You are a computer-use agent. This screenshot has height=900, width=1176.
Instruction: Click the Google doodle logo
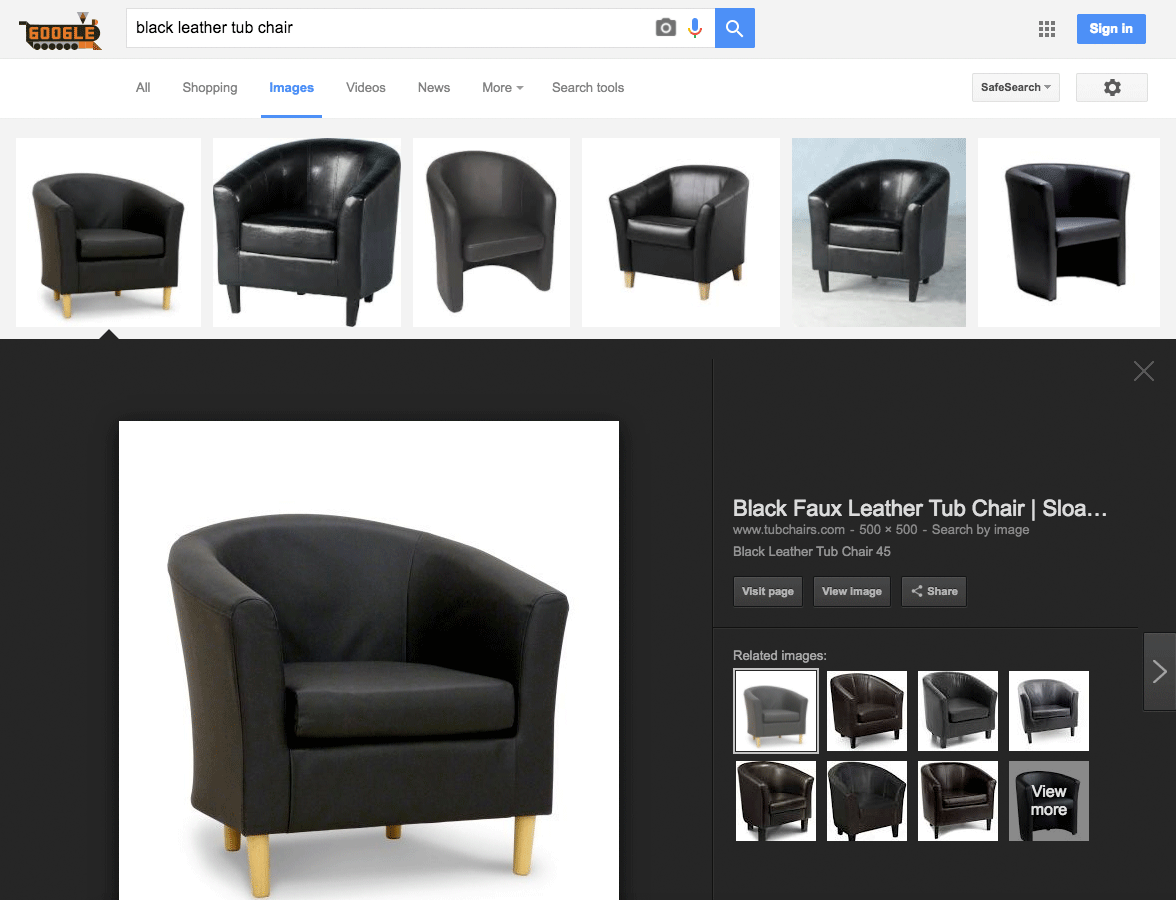60,32
